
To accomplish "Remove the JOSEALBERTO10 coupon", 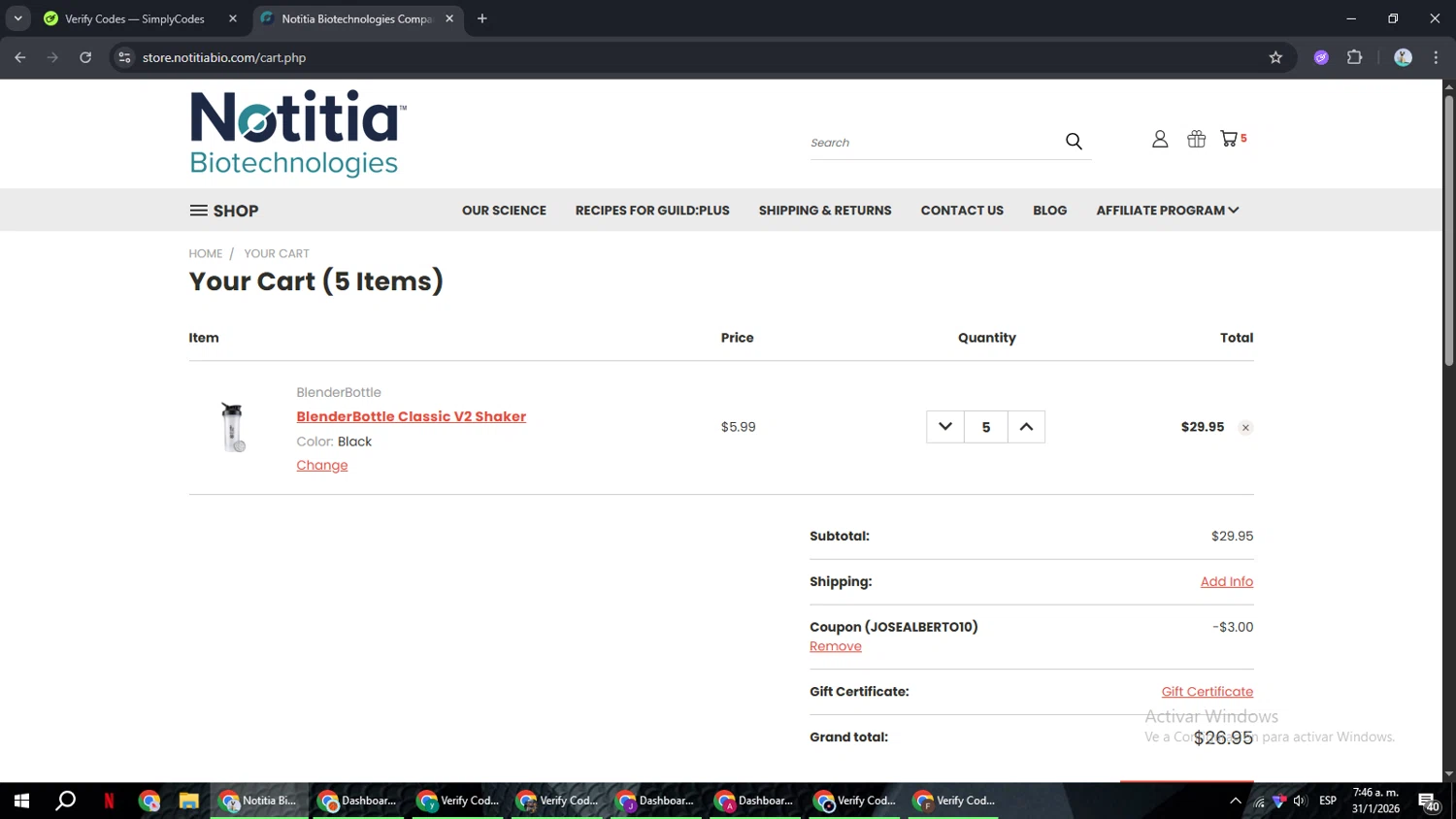I will pos(836,646).
